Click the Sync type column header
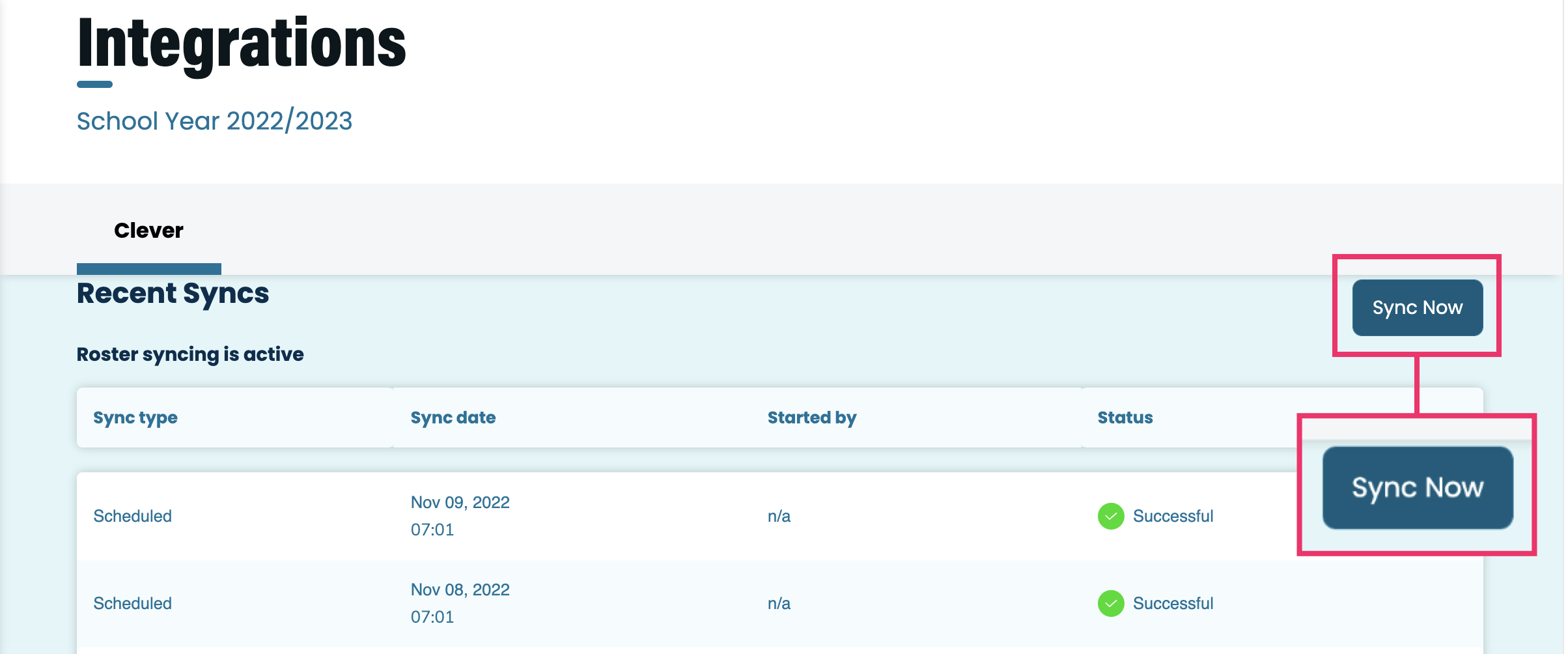Image resolution: width=1568 pixels, height=654 pixels. (135, 418)
